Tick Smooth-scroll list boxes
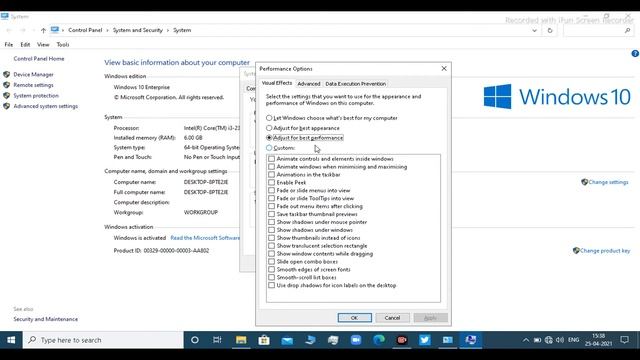Screen dimensions: 640x360 click(271, 278)
